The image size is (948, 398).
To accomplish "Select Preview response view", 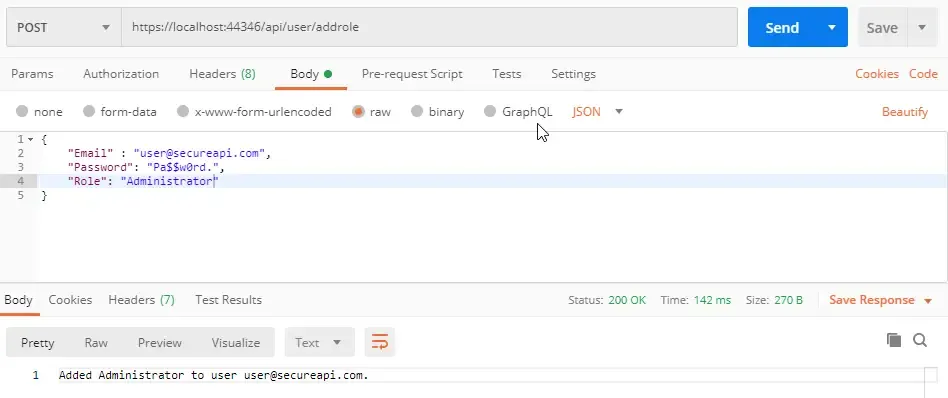I will coord(160,342).
